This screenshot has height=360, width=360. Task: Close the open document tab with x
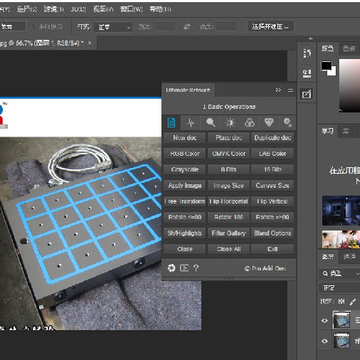pyautogui.click(x=89, y=43)
